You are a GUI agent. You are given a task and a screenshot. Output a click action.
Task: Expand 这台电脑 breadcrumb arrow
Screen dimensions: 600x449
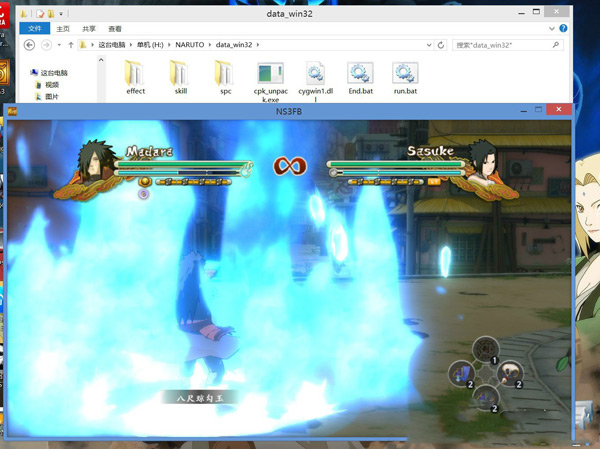[130, 45]
